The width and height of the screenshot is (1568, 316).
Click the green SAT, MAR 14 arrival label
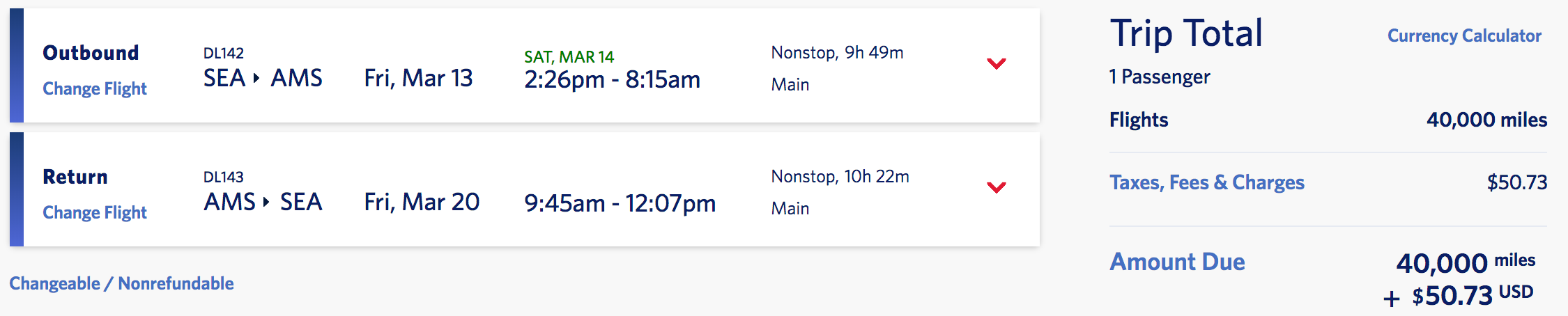[569, 56]
